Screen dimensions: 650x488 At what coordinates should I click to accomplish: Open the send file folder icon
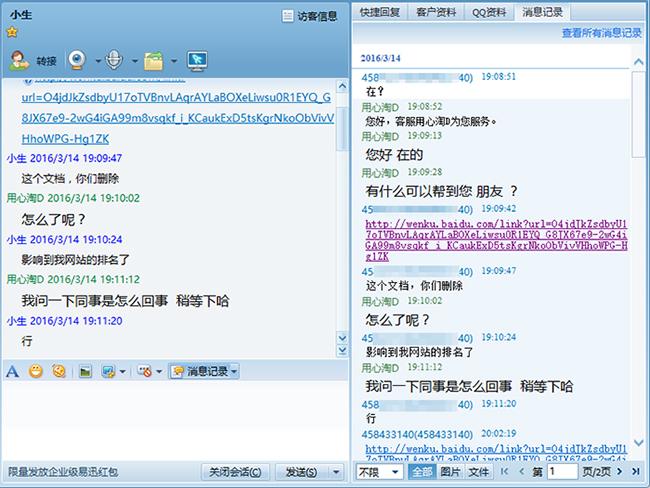point(153,60)
